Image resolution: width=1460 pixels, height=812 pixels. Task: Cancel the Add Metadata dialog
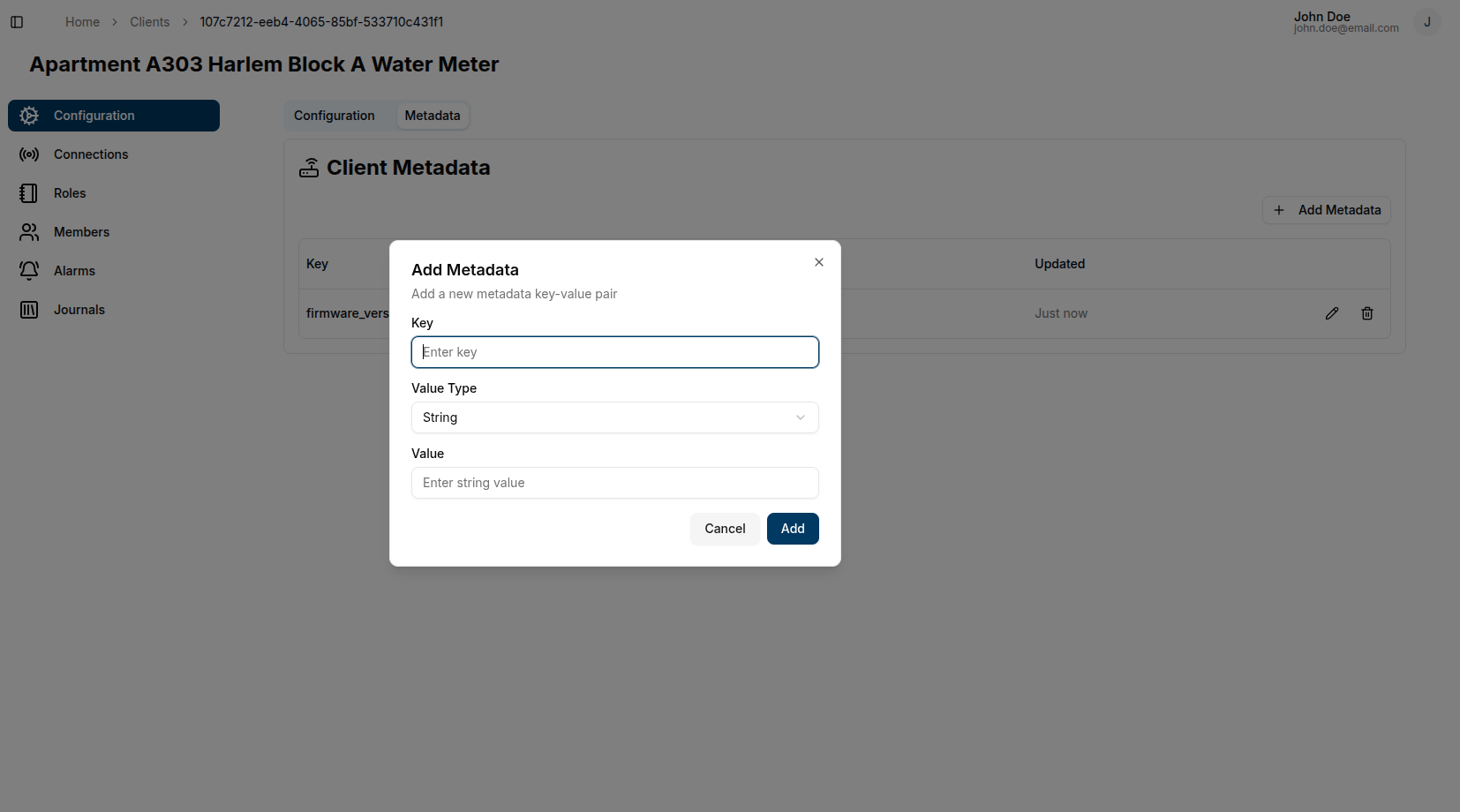(725, 528)
